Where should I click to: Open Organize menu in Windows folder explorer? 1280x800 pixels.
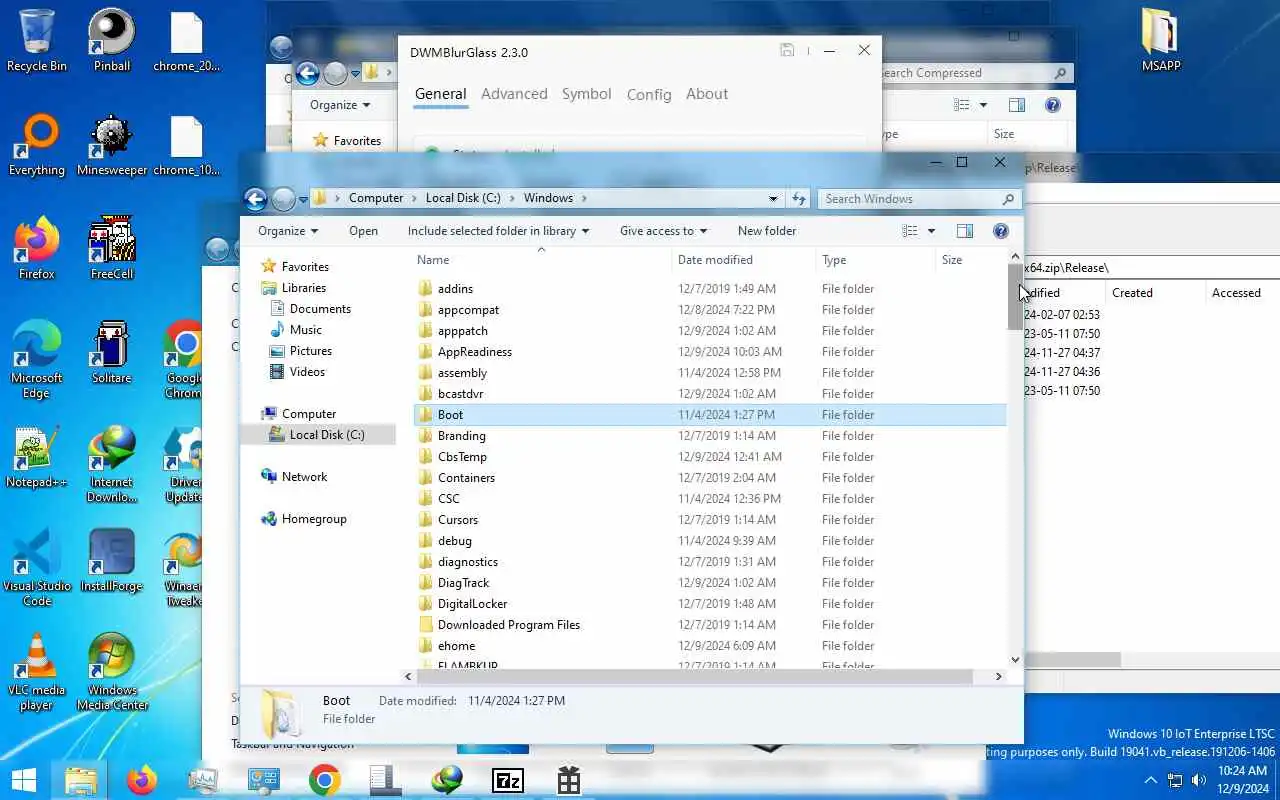(288, 231)
